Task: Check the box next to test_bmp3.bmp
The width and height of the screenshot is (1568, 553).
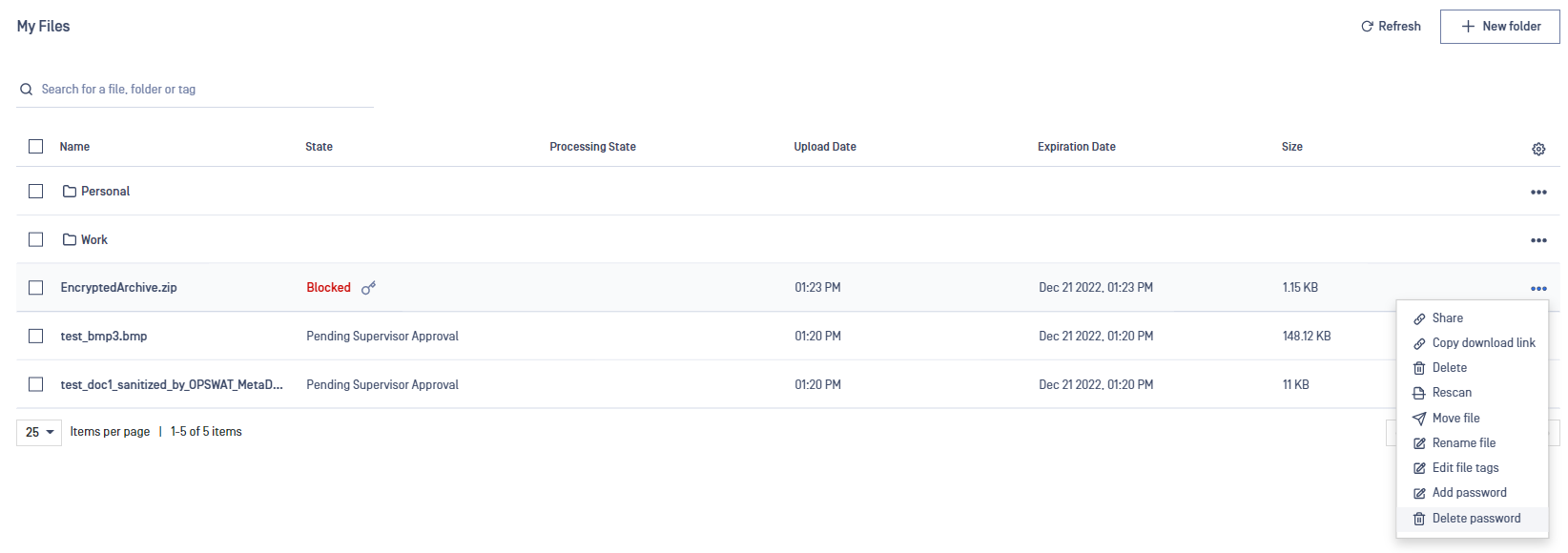Action: pyautogui.click(x=36, y=336)
